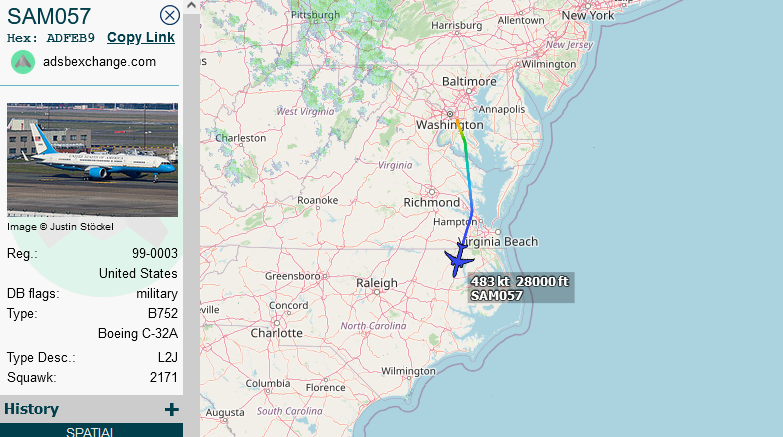This screenshot has height=437, width=783.
Task: Close the SAM057 aircraft info panel
Action: coord(170,15)
